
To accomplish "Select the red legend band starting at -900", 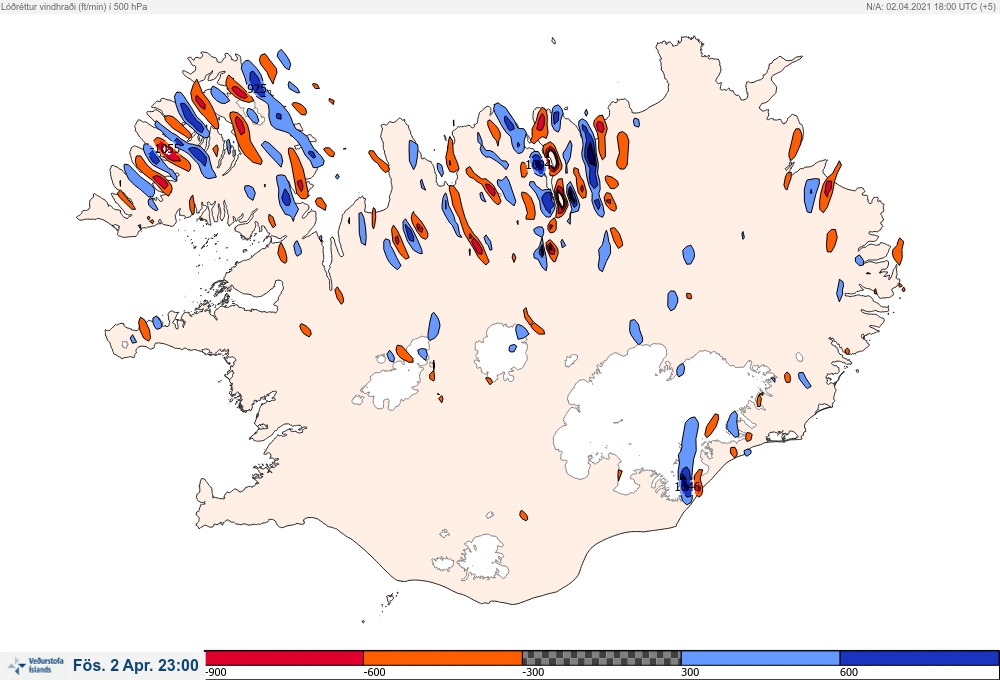I will tap(284, 658).
